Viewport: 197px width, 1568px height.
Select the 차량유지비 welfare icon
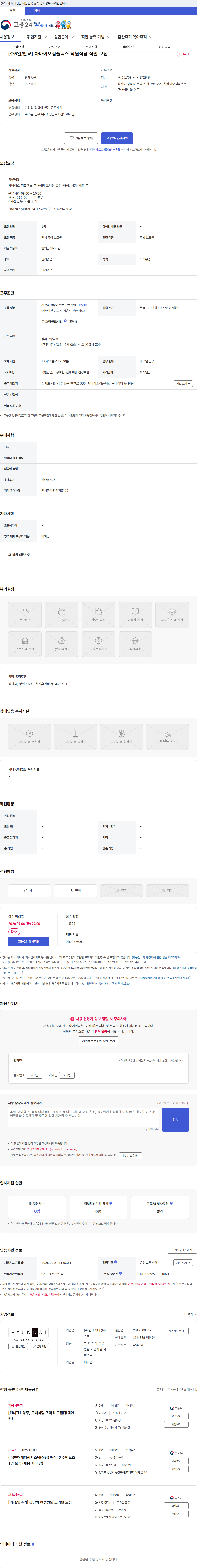coord(98,615)
